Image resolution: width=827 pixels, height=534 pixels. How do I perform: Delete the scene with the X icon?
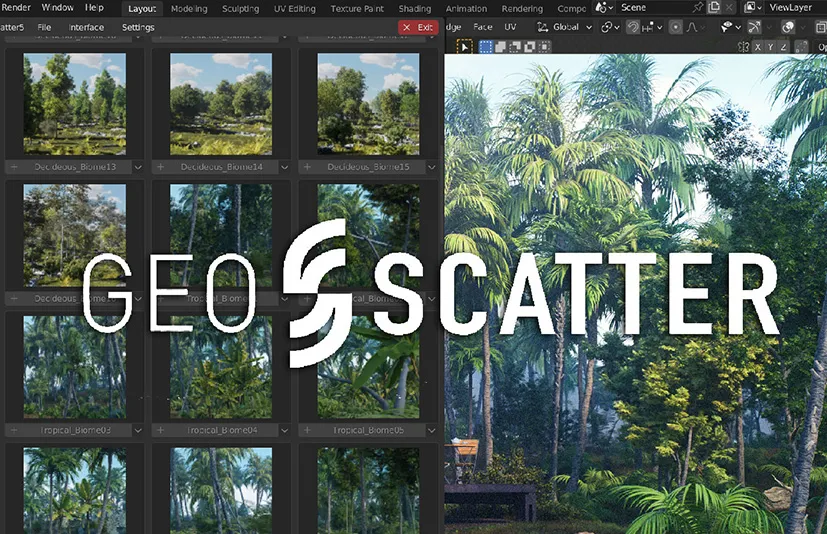point(729,7)
